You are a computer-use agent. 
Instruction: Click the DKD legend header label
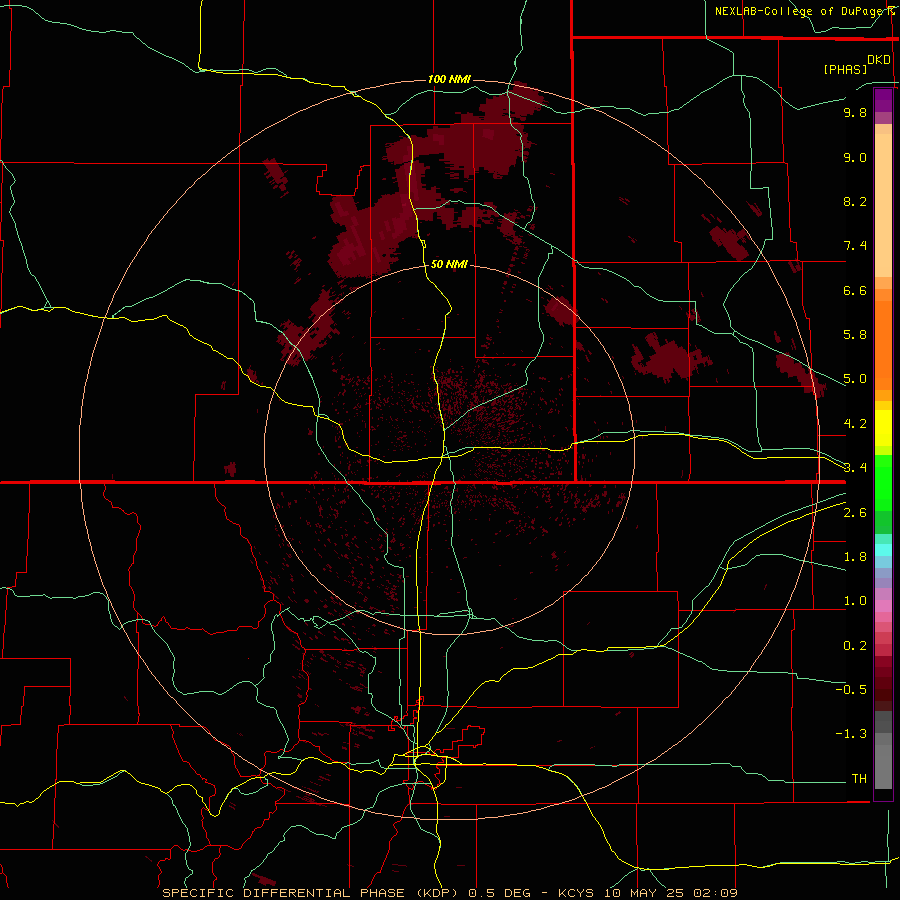point(879,60)
